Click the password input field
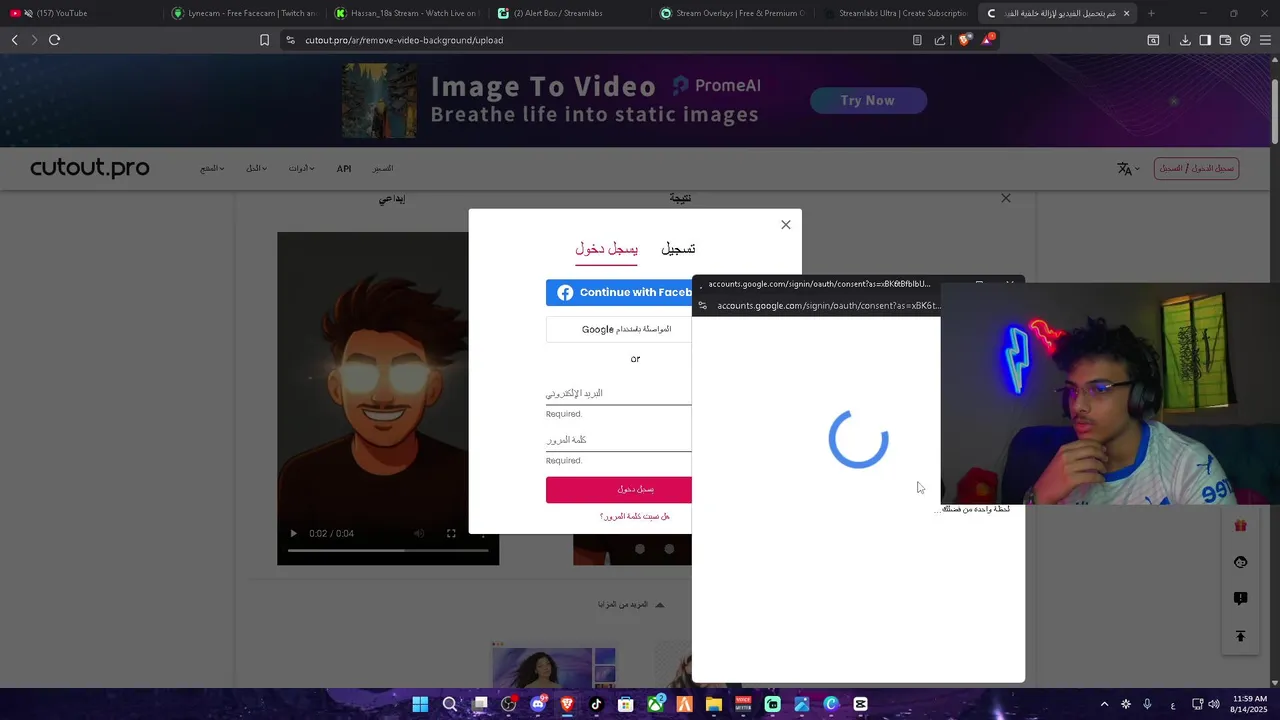Image resolution: width=1280 pixels, height=720 pixels. point(619,440)
